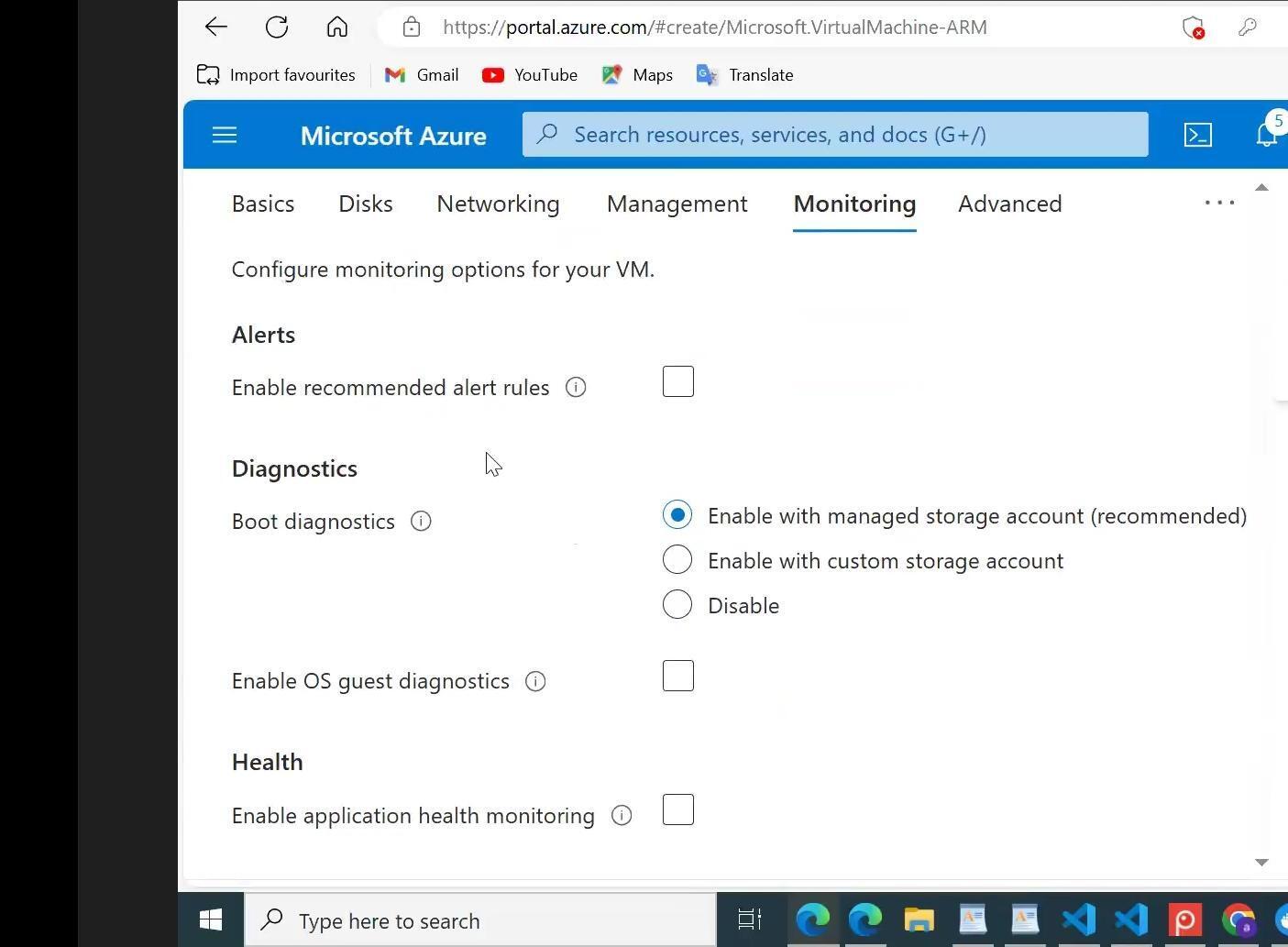
Task: Click the 'Diagnostics' section heading
Action: click(294, 468)
